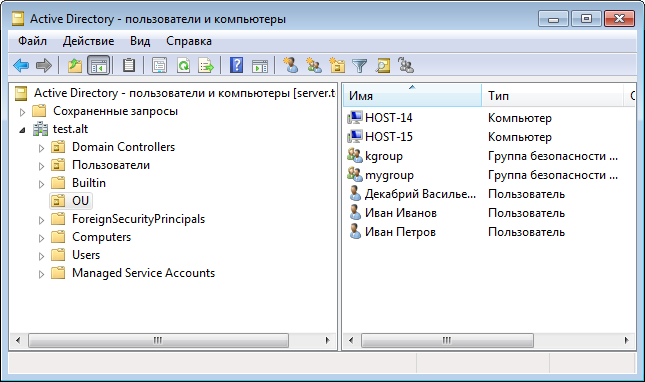Minimize the Active Directory window
Viewport: 645px width, 382px height.
(553, 19)
